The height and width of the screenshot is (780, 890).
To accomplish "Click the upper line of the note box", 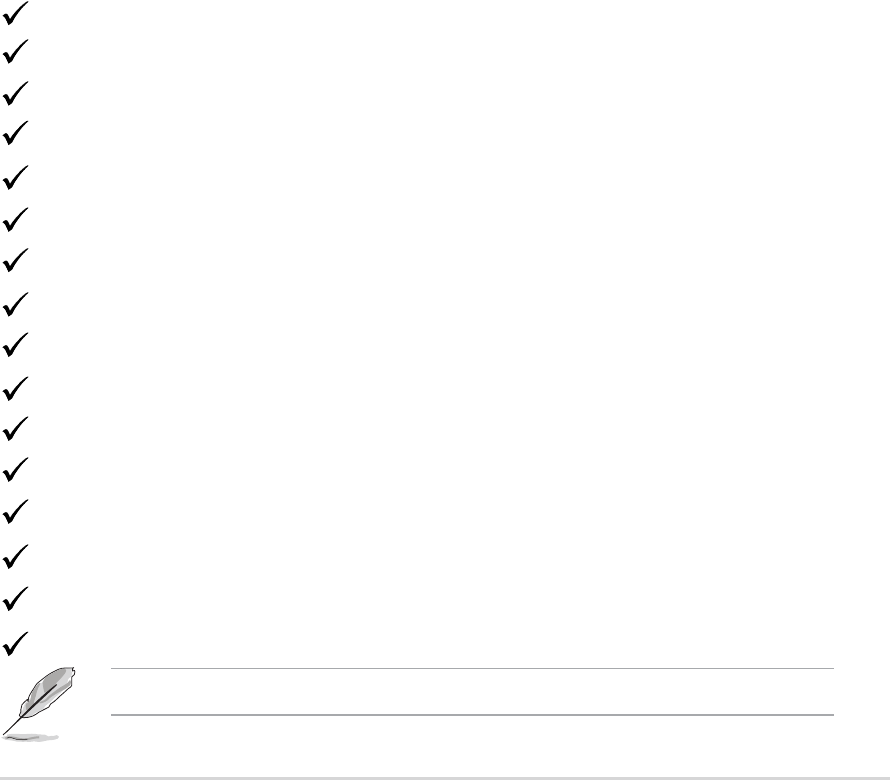I will point(472,668).
